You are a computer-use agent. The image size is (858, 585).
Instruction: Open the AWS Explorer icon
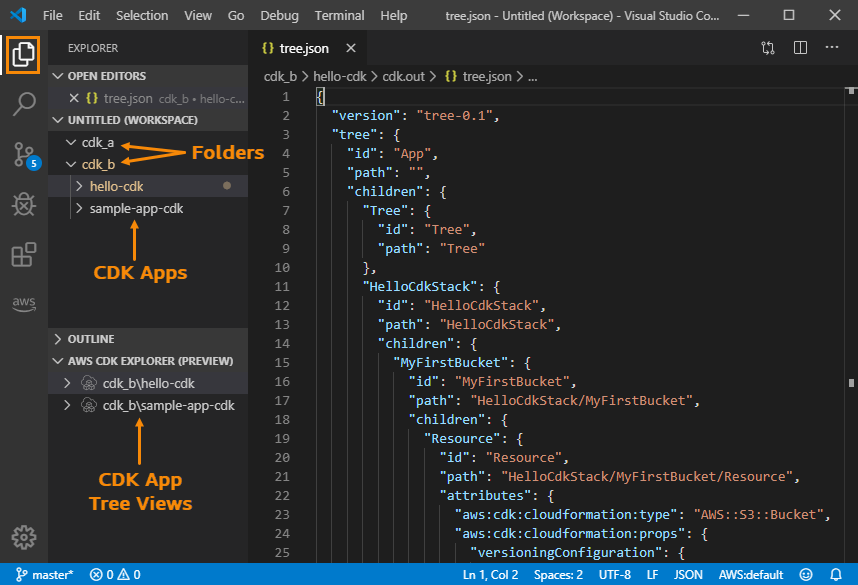(x=24, y=304)
